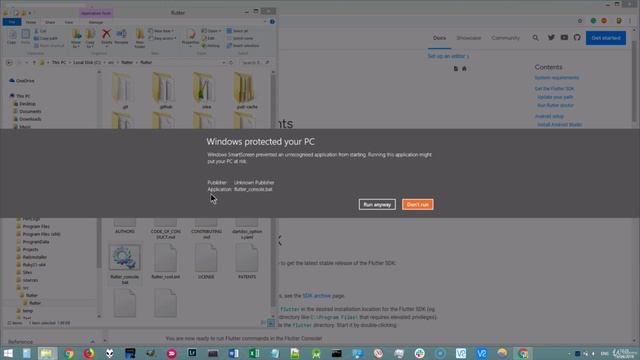Click Move to in the Explorer ribbon

76,38
